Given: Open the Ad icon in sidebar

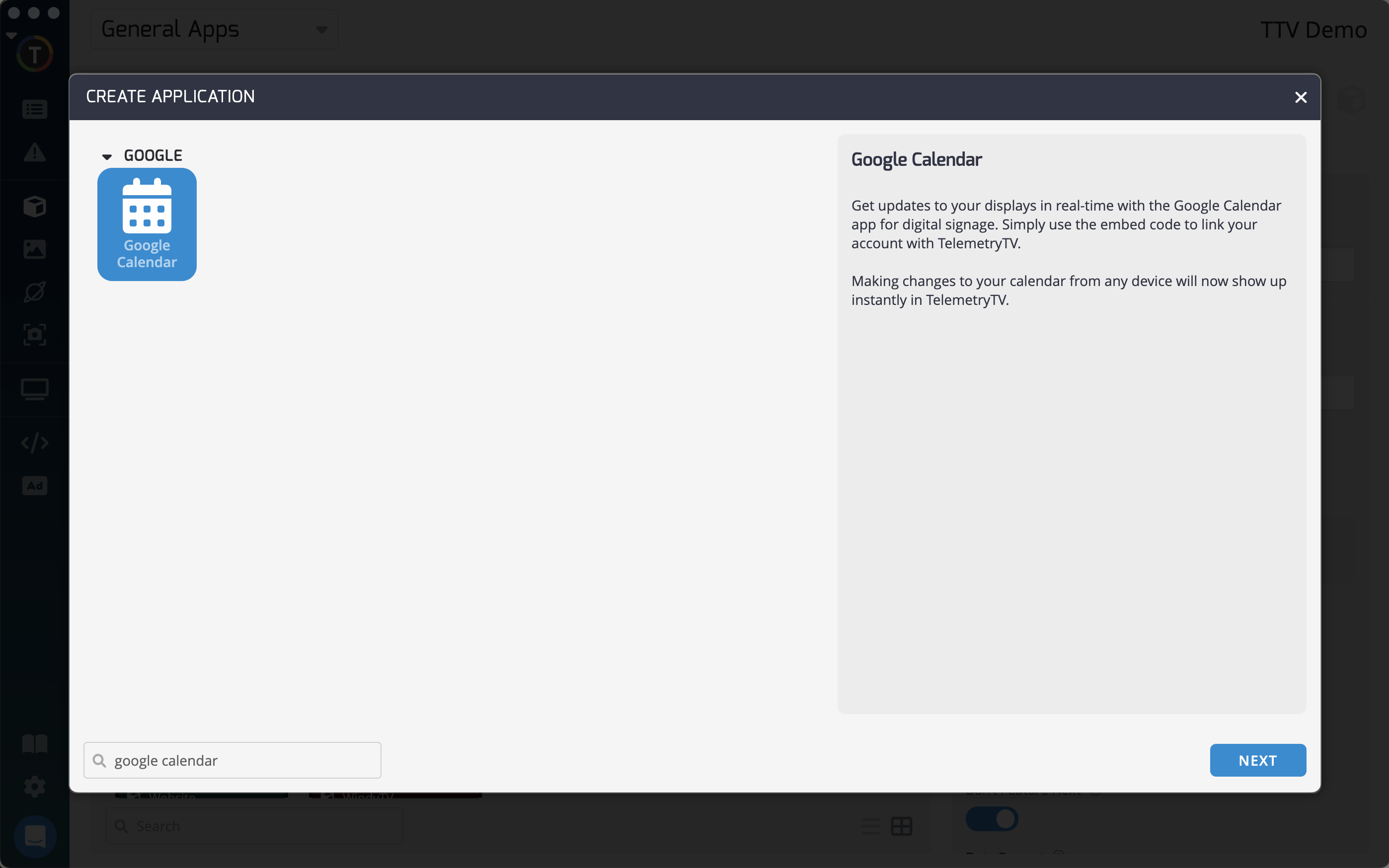Looking at the screenshot, I should click(x=34, y=486).
